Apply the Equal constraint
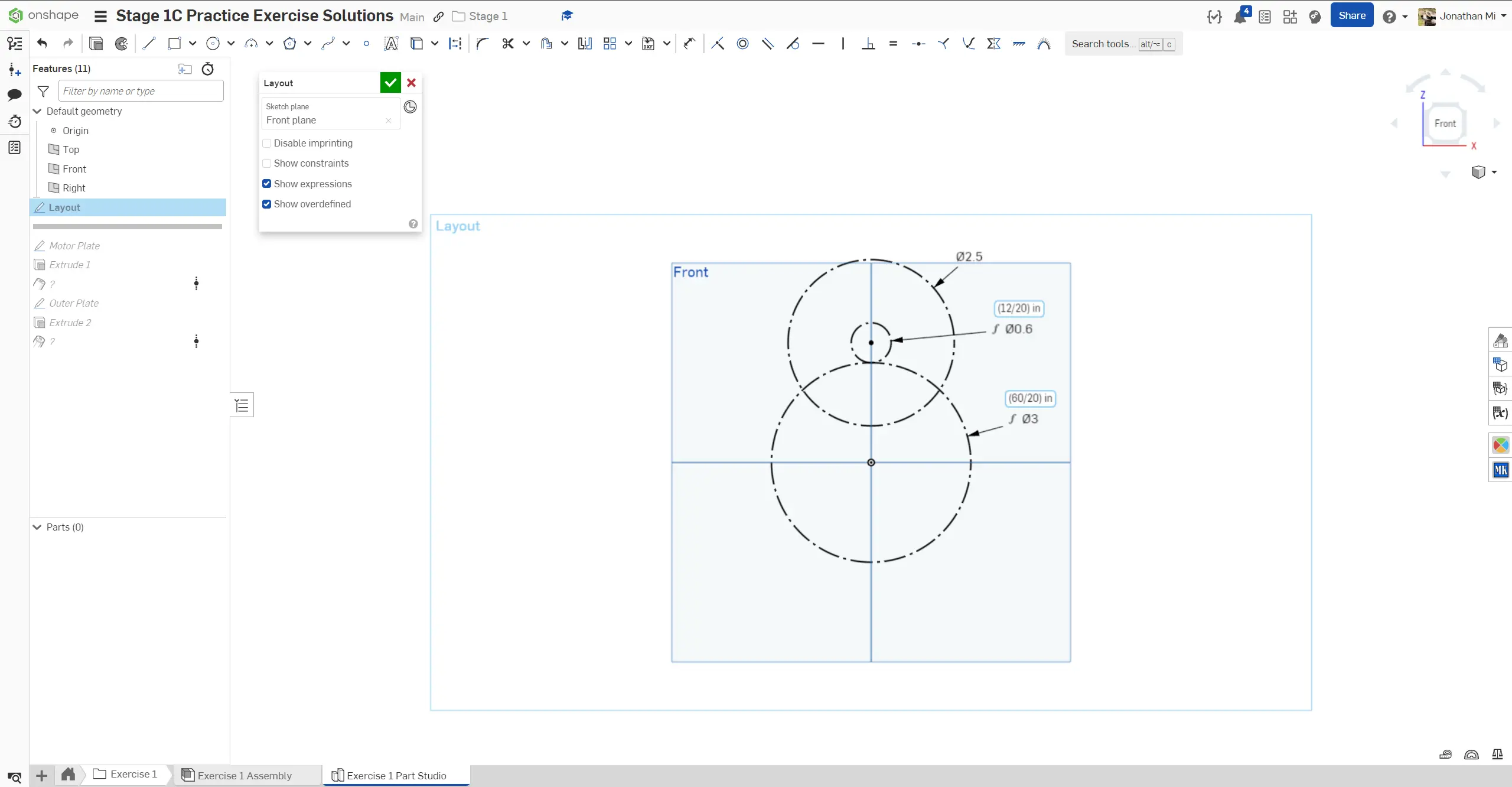 click(x=893, y=43)
